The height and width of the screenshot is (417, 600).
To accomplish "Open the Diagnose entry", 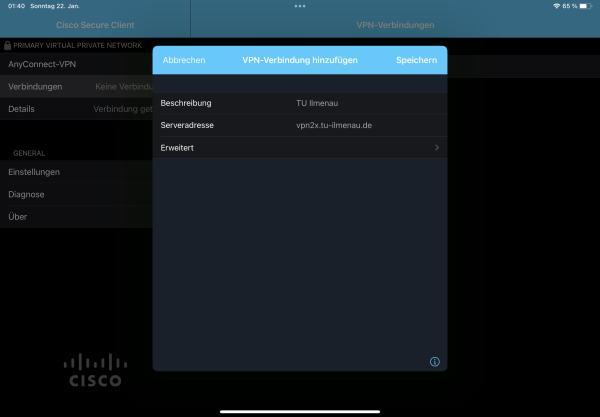I will [77, 194].
